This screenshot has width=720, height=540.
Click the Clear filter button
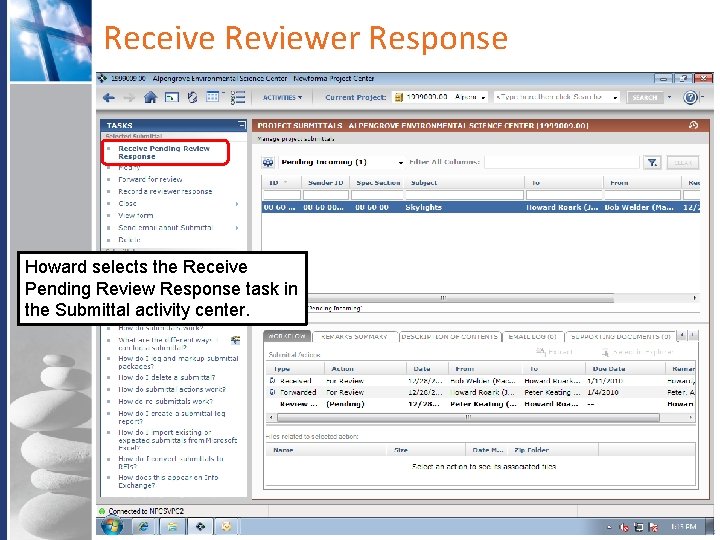pyautogui.click(x=683, y=163)
